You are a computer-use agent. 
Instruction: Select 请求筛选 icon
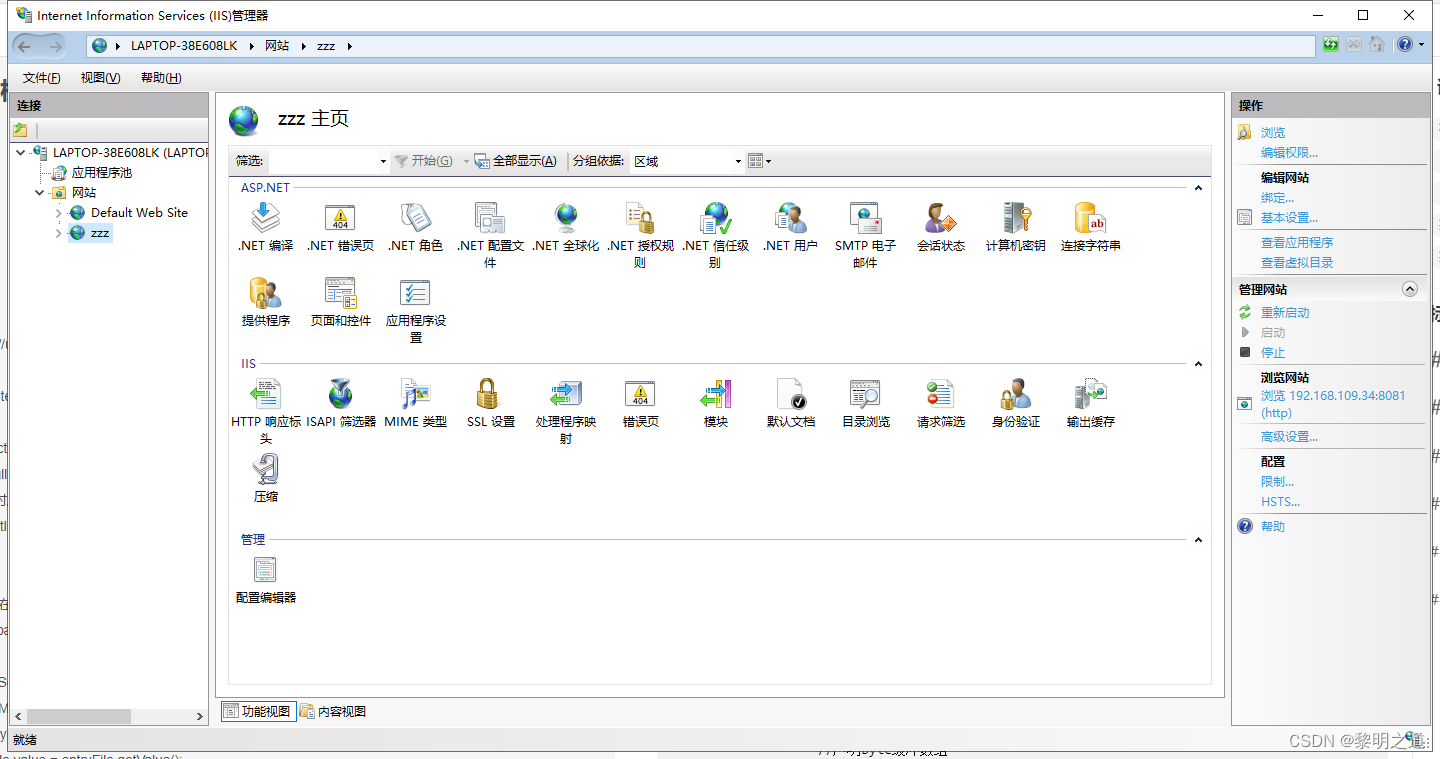point(941,394)
